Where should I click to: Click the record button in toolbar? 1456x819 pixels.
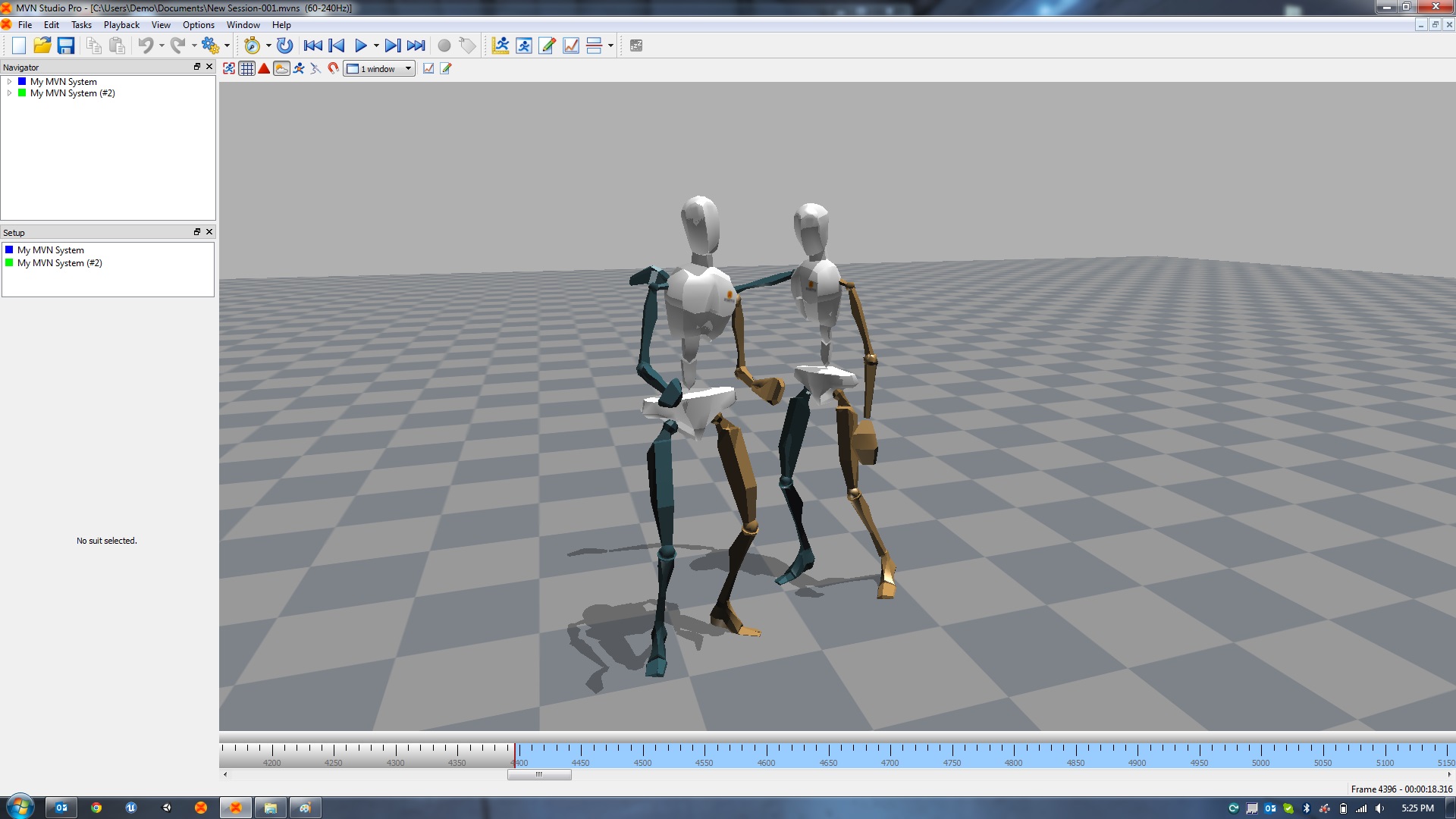(444, 45)
